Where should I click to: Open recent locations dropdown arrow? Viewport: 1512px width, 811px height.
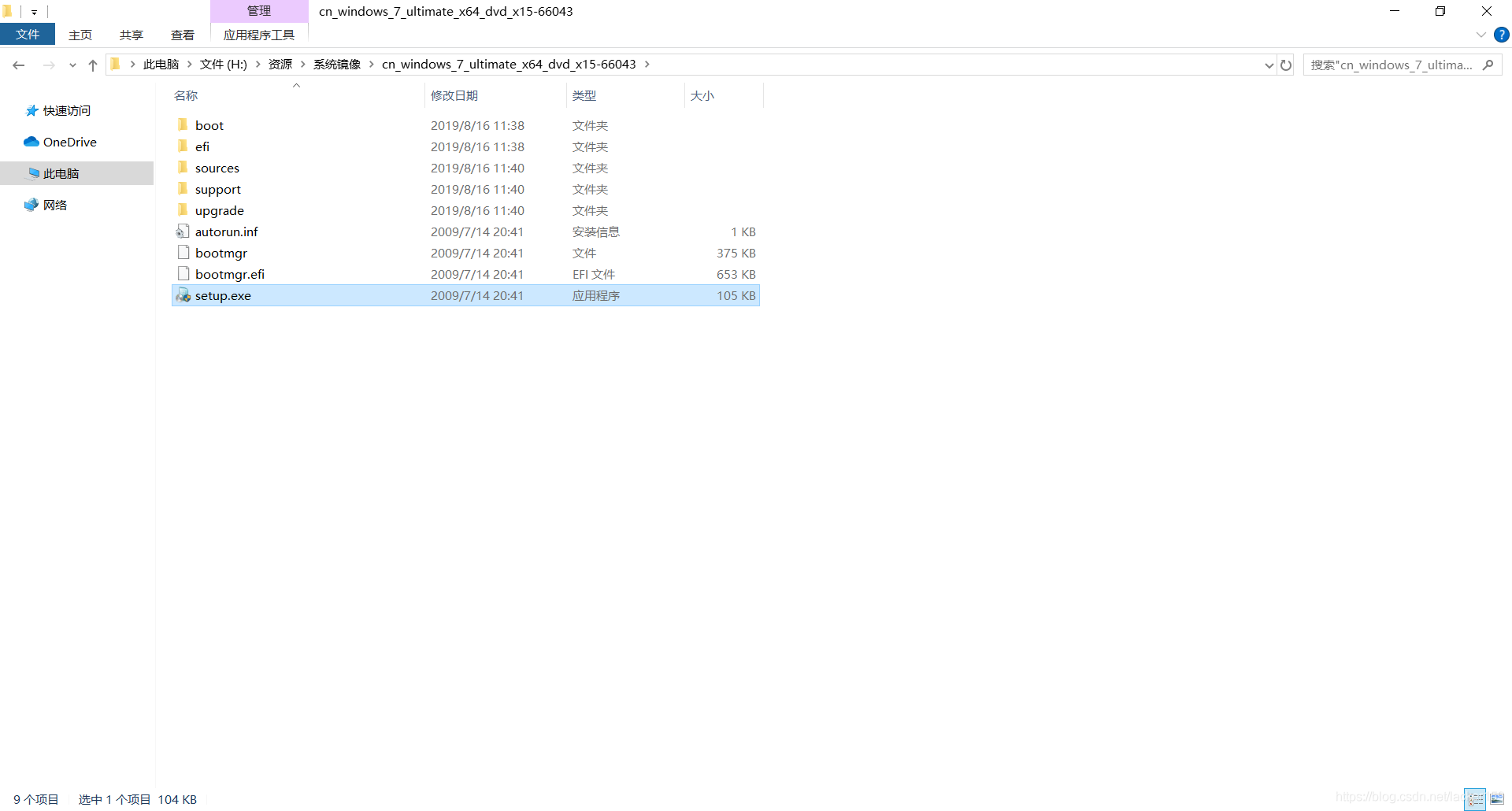[x=72, y=65]
